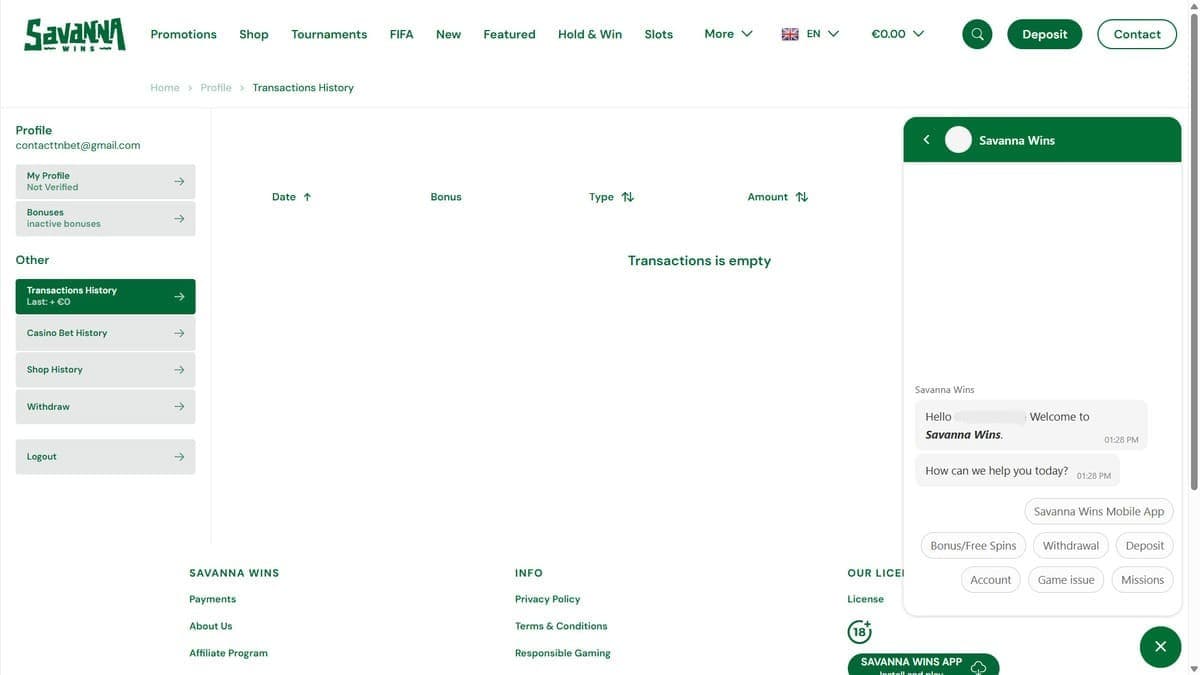The height and width of the screenshot is (675, 1200).
Task: Toggle sorting on Type column arrows
Action: tap(628, 197)
